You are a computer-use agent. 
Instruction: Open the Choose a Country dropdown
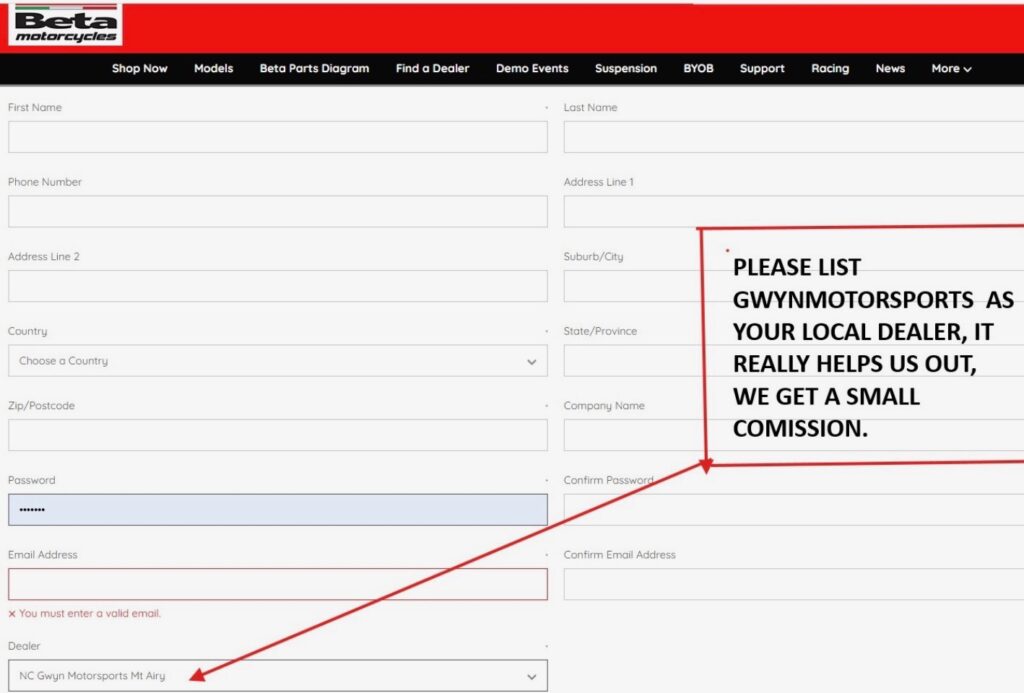[277, 361]
